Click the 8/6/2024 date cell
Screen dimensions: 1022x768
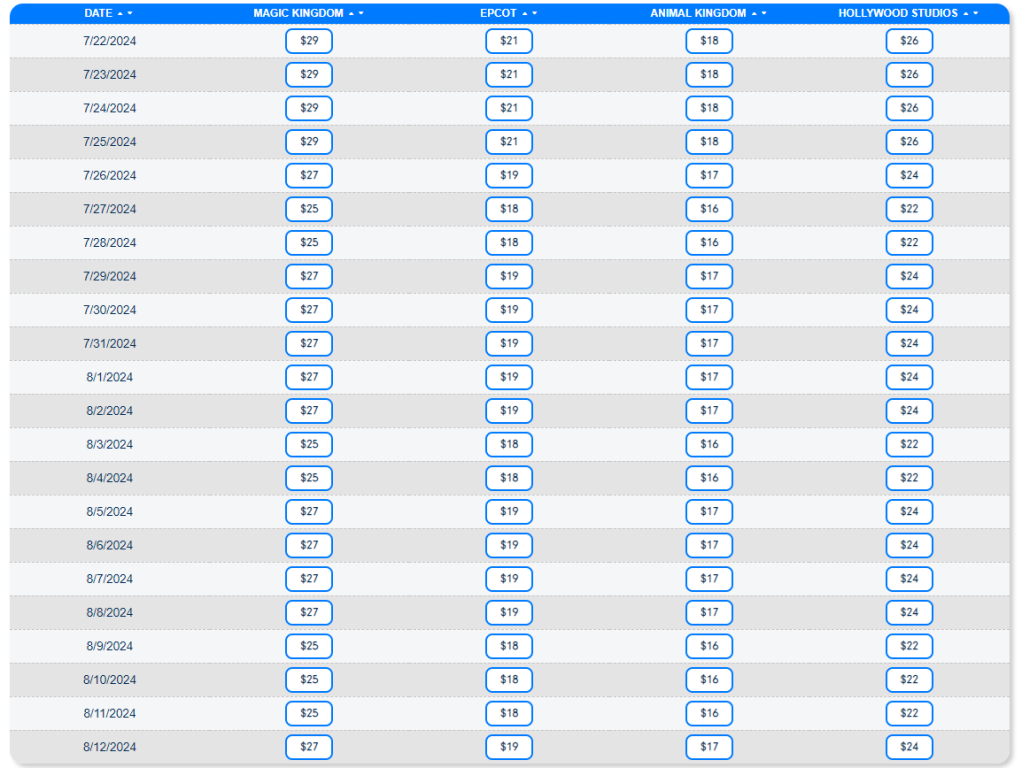[109, 546]
